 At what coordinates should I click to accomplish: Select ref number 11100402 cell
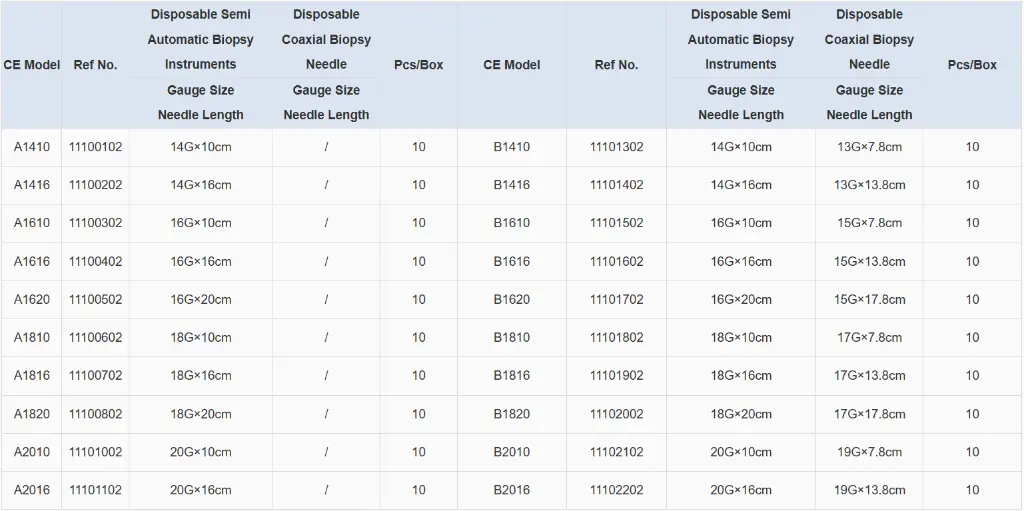click(x=95, y=261)
